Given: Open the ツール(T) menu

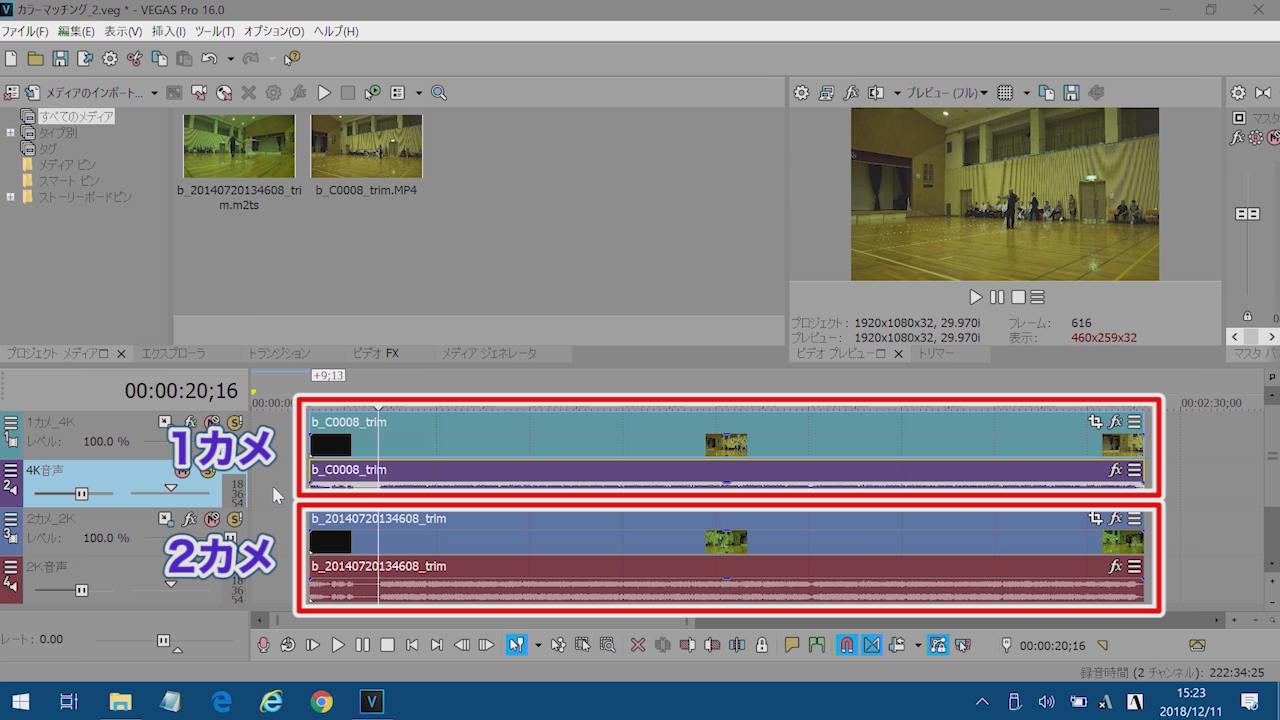Looking at the screenshot, I should 214,31.
